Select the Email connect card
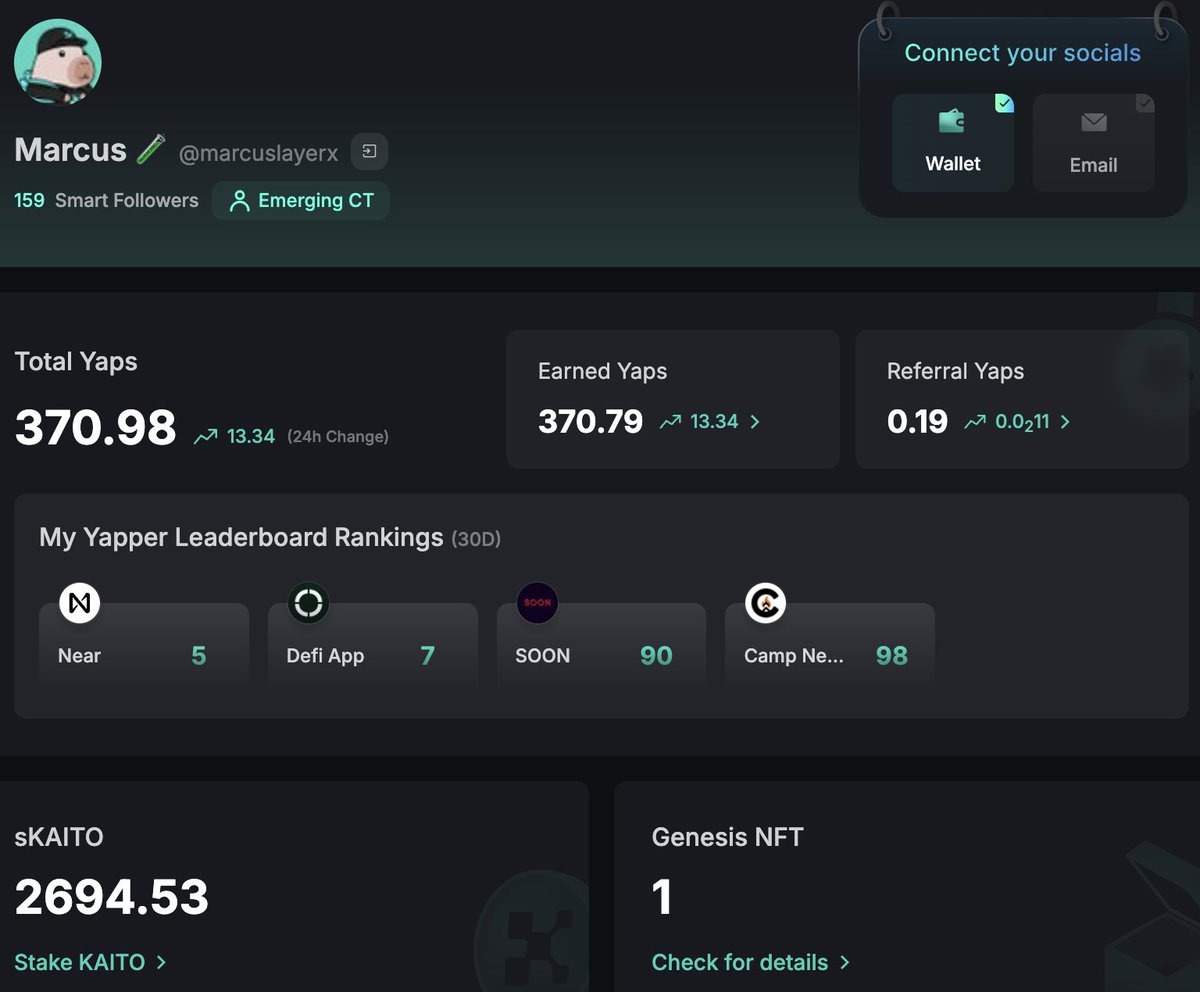This screenshot has height=992, width=1200. tap(1093, 142)
